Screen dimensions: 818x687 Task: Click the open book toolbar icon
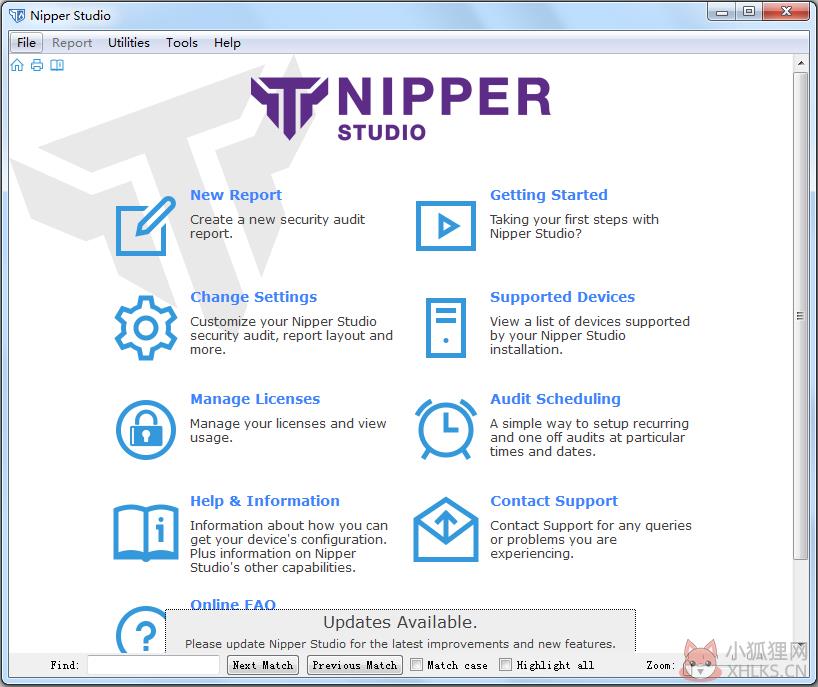click(57, 65)
